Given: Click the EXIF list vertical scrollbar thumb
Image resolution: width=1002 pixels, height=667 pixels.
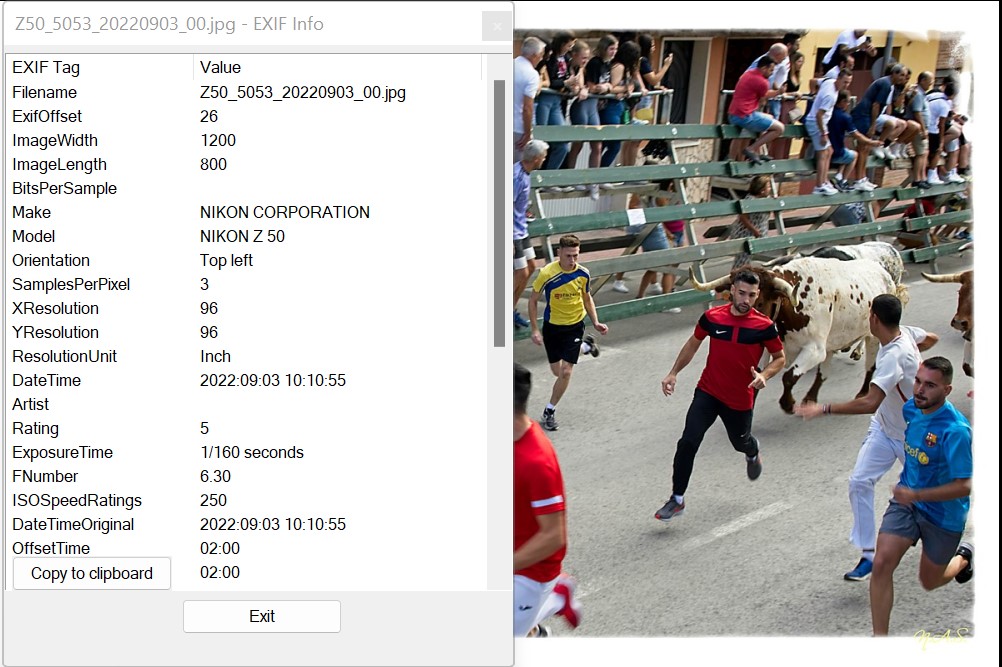Looking at the screenshot, I should click(500, 213).
